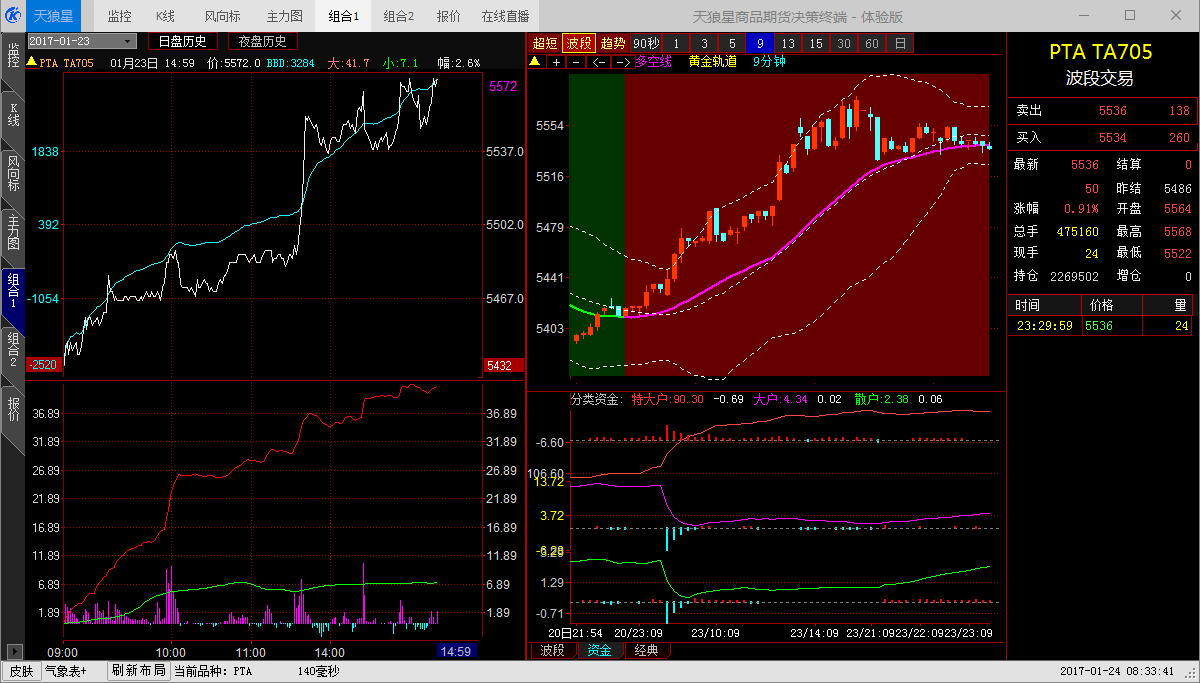Select the 15 minute period button

817,43
